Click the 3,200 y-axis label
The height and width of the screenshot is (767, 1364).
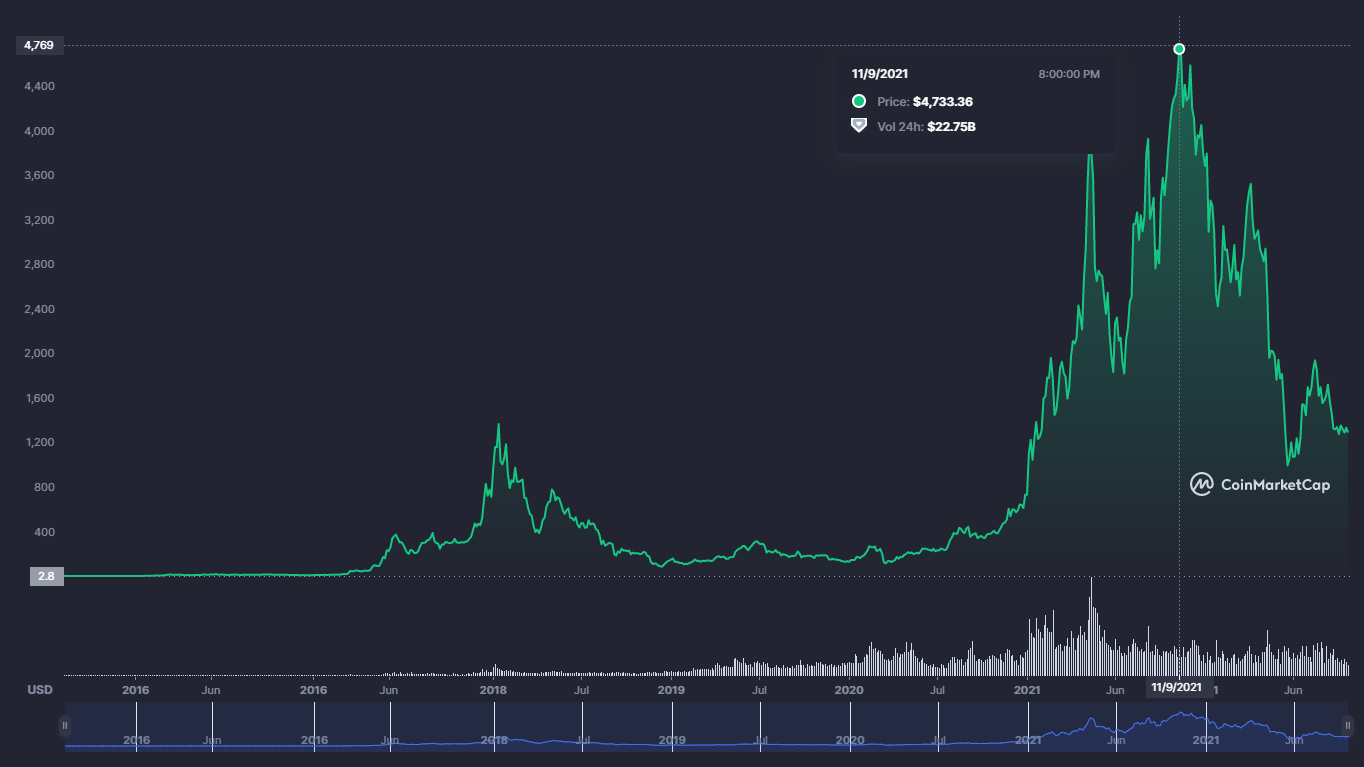point(40,220)
